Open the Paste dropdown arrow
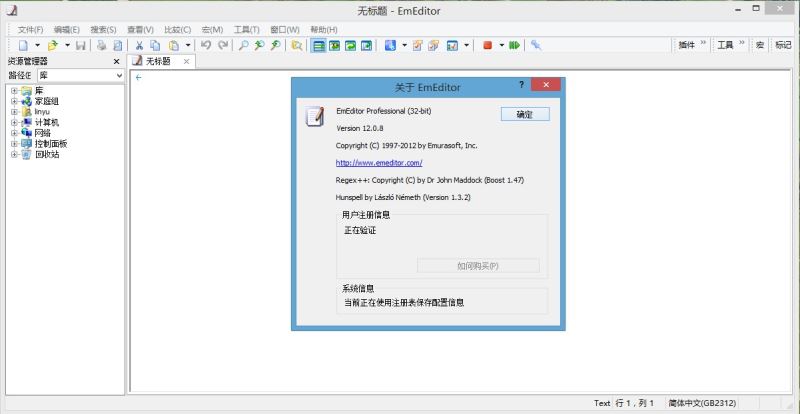 click(188, 45)
